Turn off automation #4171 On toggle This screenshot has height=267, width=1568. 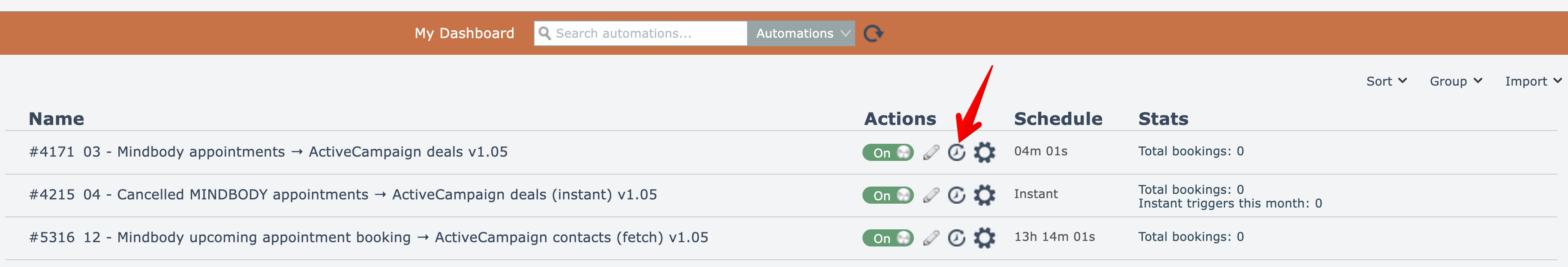coord(887,152)
